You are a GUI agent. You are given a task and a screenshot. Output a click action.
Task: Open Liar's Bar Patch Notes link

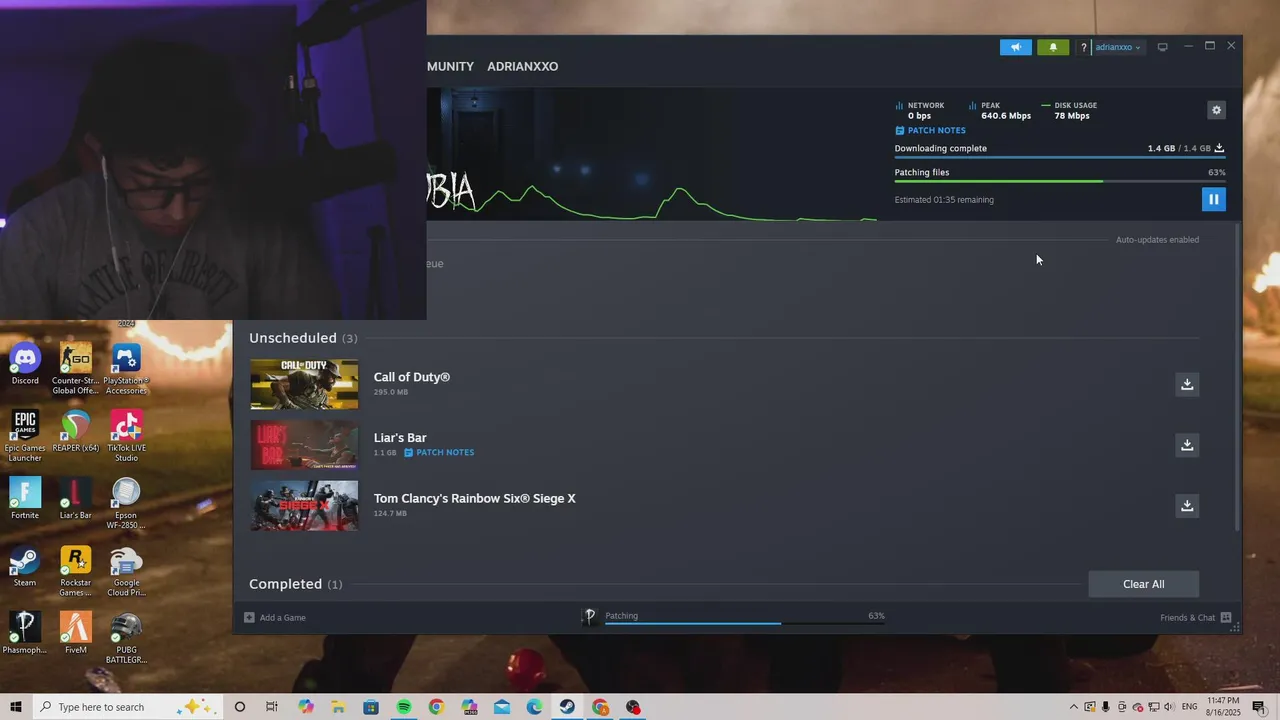click(x=439, y=452)
